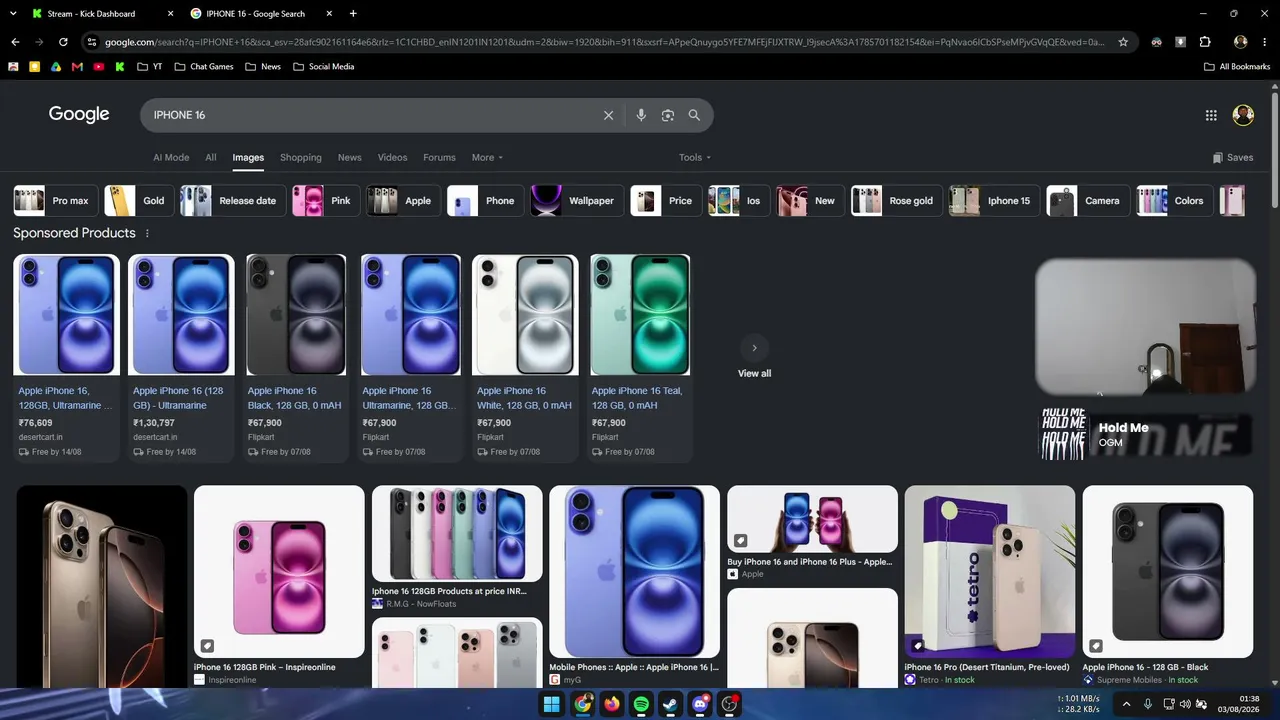Filter images by Pink chip
1280x720 pixels.
point(324,201)
